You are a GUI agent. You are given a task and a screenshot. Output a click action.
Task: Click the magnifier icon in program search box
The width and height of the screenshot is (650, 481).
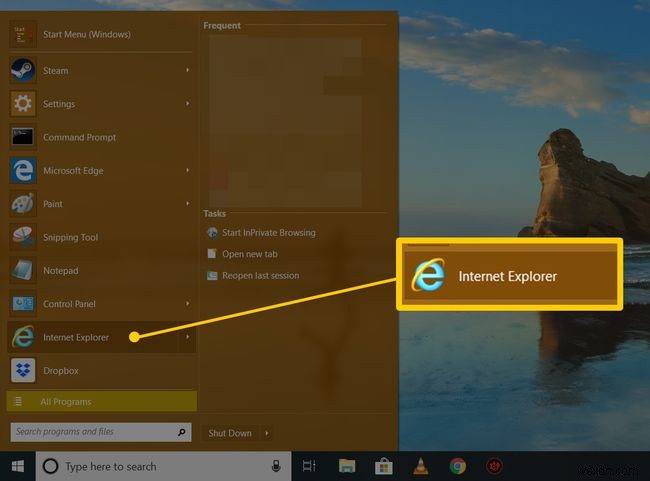tap(181, 432)
